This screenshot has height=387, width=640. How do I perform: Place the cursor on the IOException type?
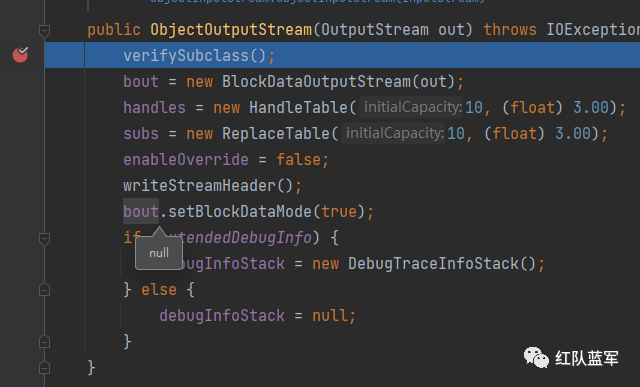click(x=593, y=30)
